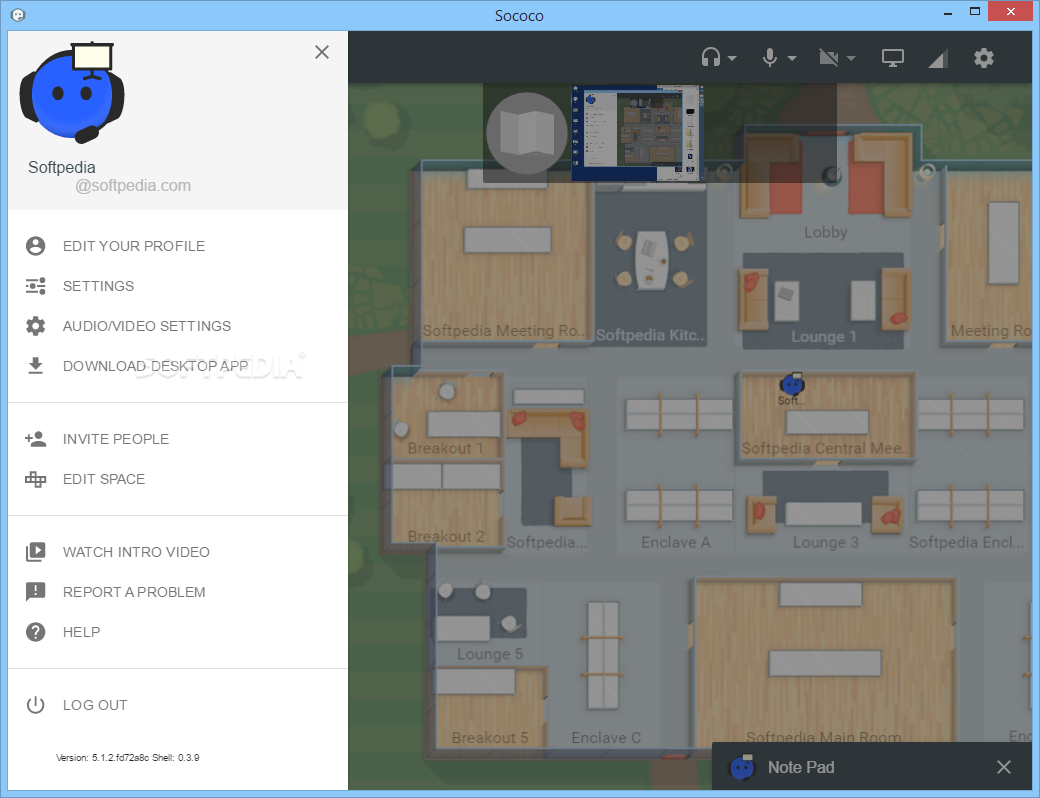Click the Sococo app icon in title bar
Viewport: 1040px width, 798px height.
pyautogui.click(x=19, y=15)
